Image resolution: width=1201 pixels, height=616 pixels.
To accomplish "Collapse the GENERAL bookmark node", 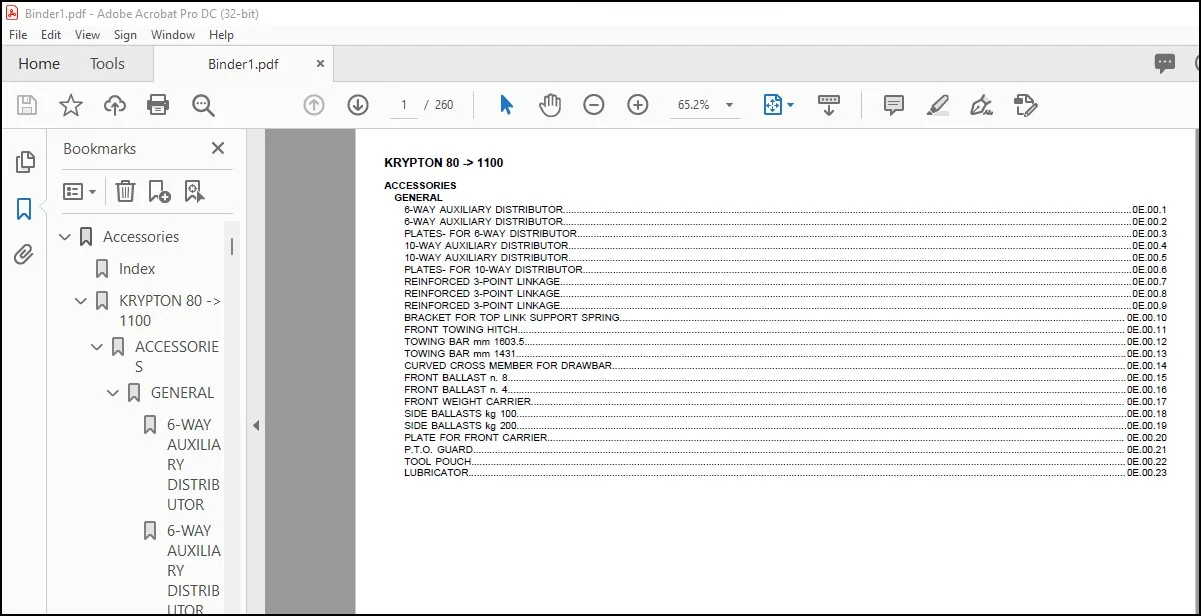I will pyautogui.click(x=113, y=393).
